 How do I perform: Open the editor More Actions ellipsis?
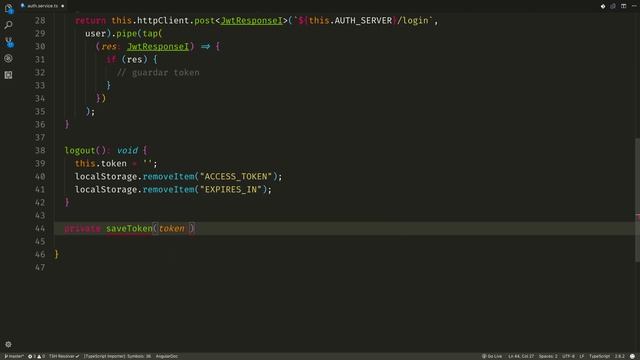[x=634, y=6]
